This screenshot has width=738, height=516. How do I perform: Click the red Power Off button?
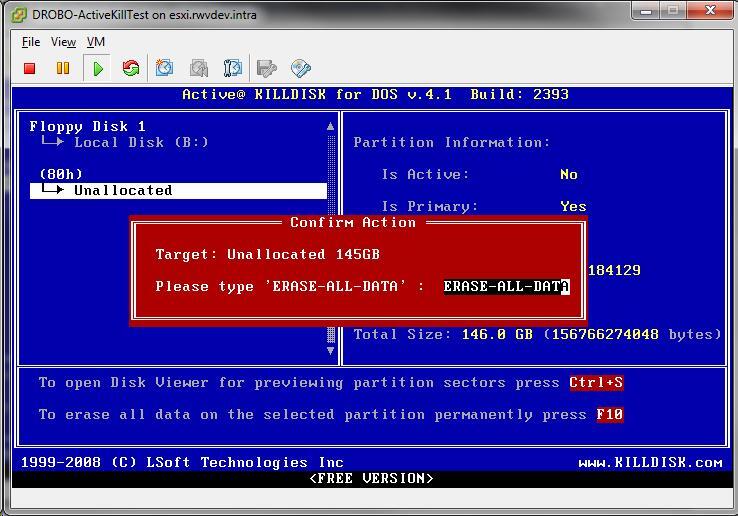click(x=30, y=69)
